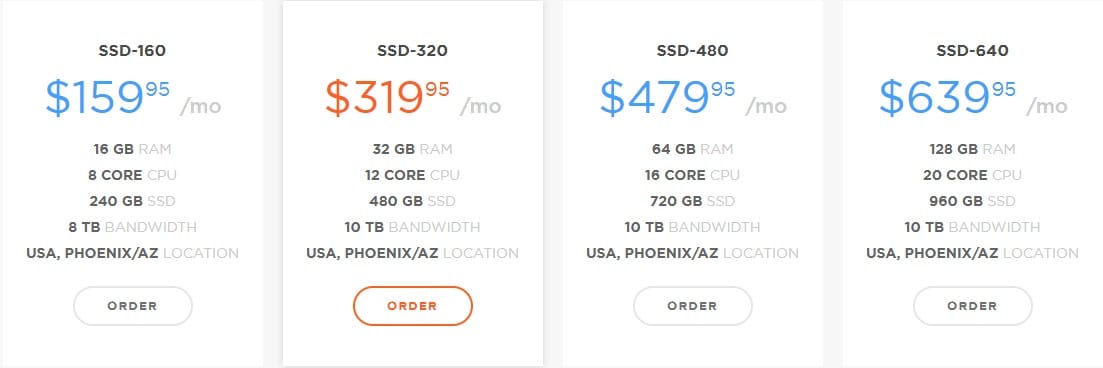Click the 128 GB RAM spec line
Image resolution: width=1103 pixels, height=368 pixels.
click(972, 149)
